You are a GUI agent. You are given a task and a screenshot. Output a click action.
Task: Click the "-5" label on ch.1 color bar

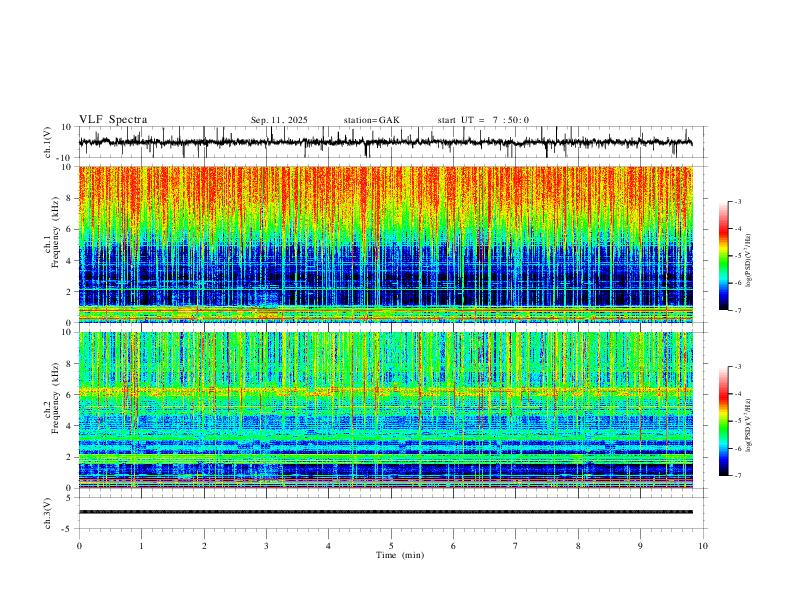point(737,256)
